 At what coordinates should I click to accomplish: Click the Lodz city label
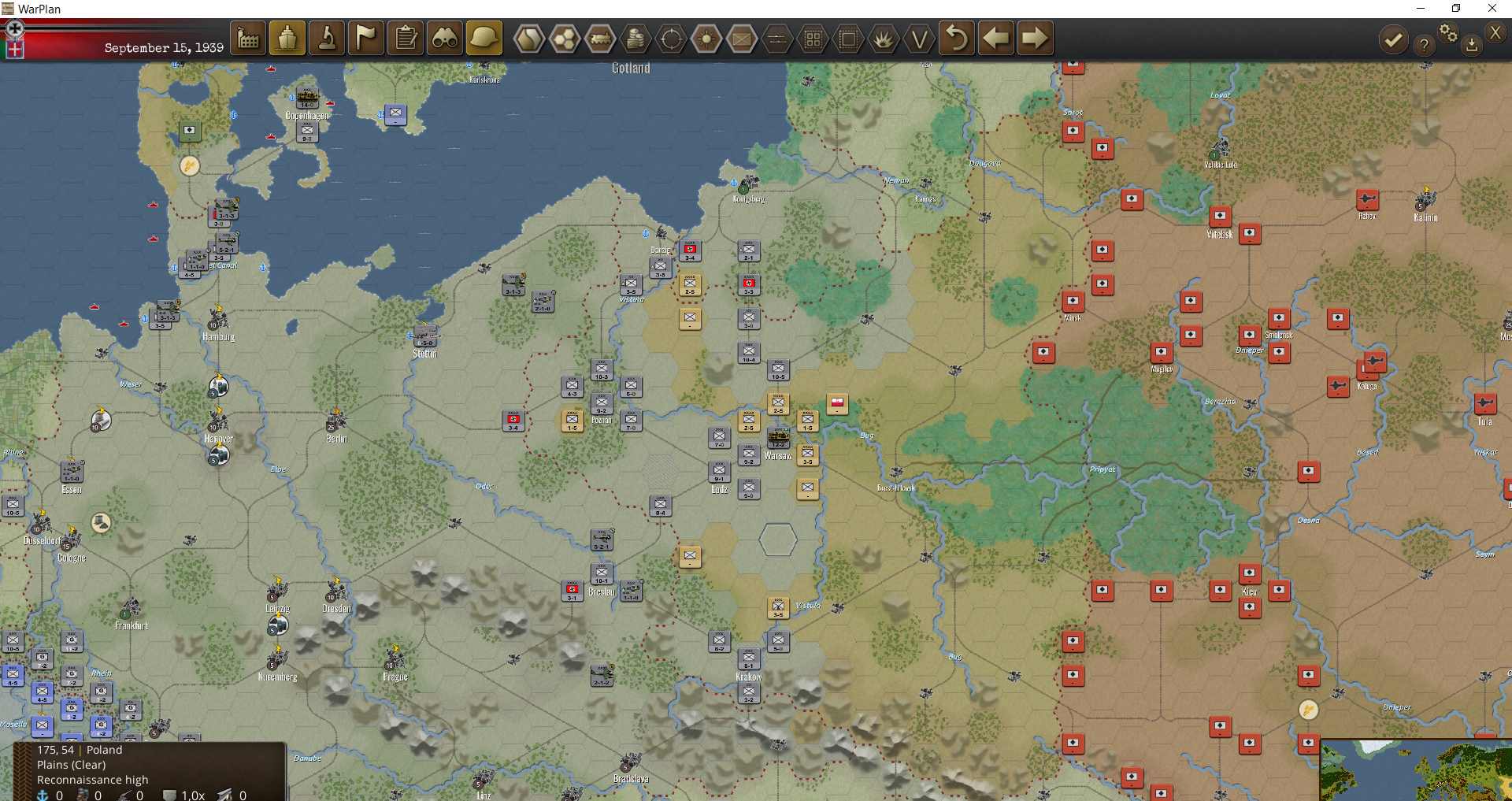pyautogui.click(x=719, y=490)
